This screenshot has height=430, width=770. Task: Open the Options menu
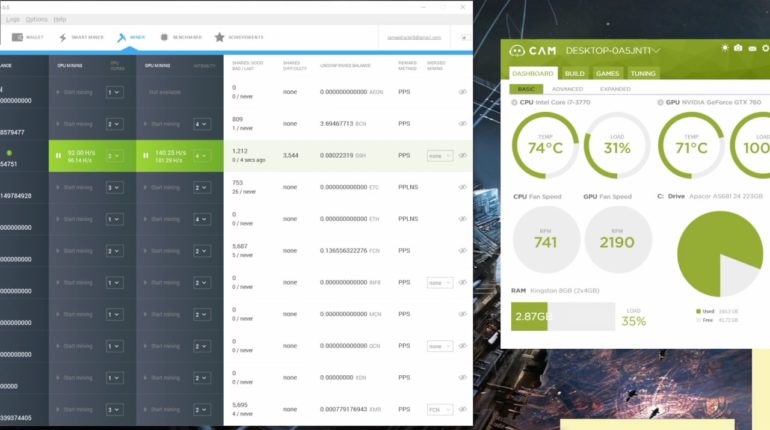click(36, 19)
